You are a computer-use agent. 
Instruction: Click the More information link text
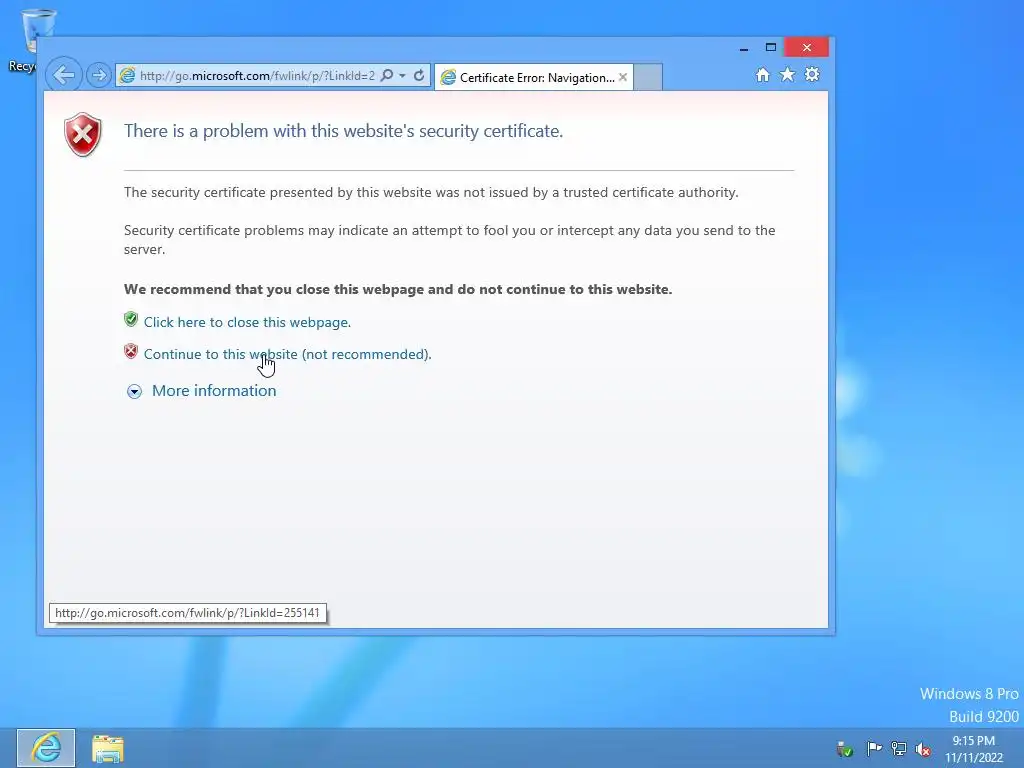click(x=214, y=391)
